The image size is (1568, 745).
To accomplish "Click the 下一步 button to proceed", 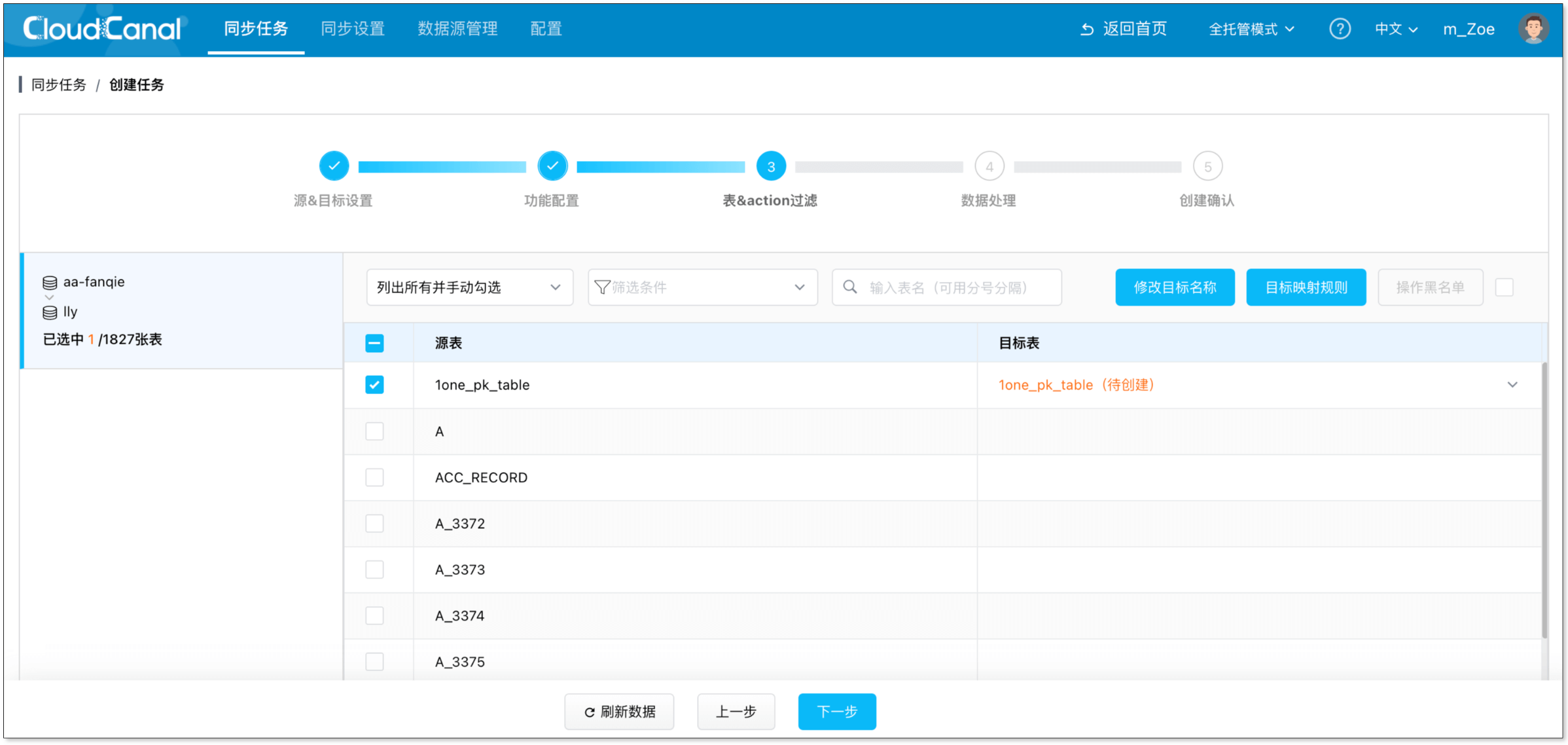I will 837,712.
